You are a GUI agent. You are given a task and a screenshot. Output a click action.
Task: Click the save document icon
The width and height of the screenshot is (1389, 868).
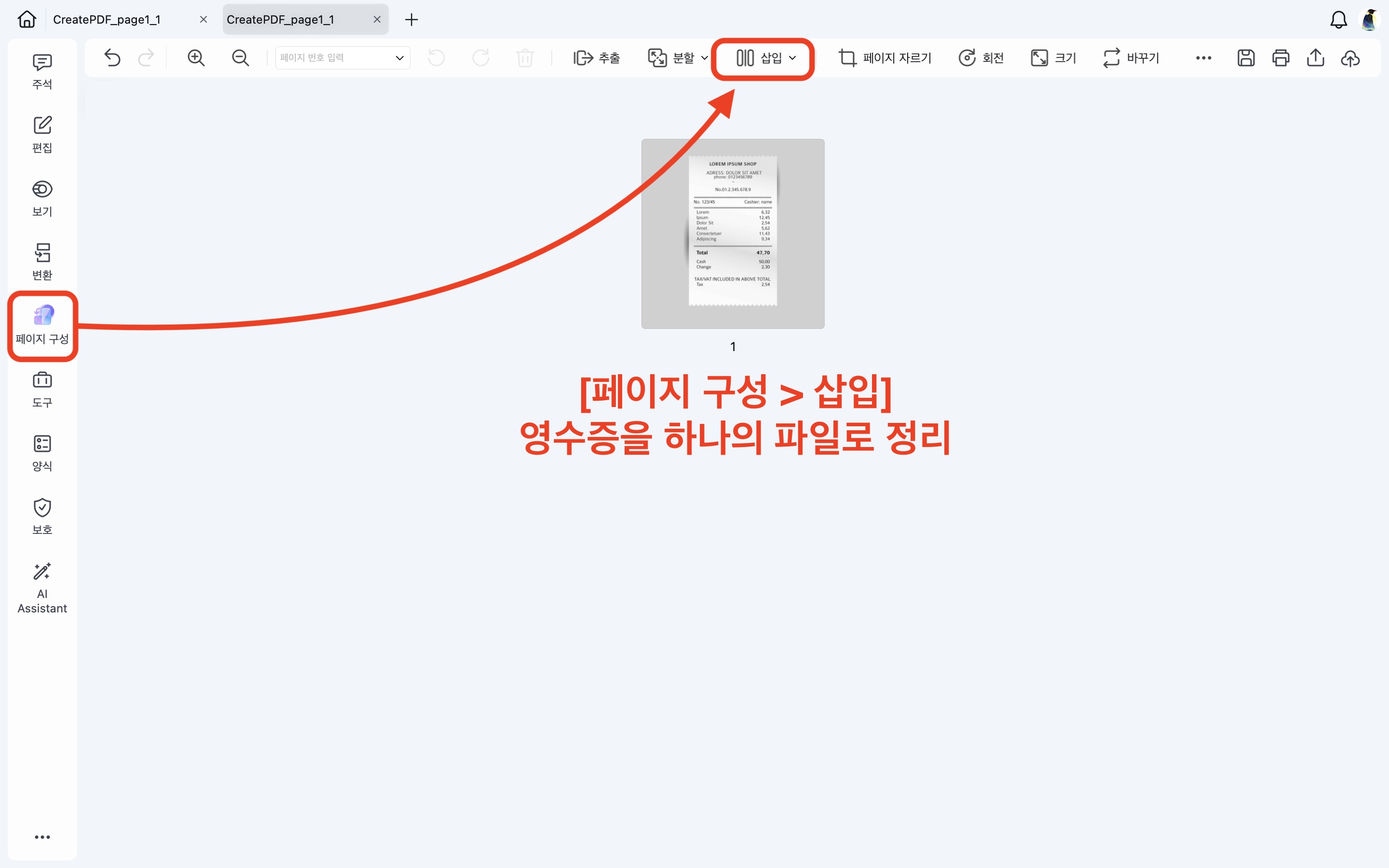point(1245,57)
